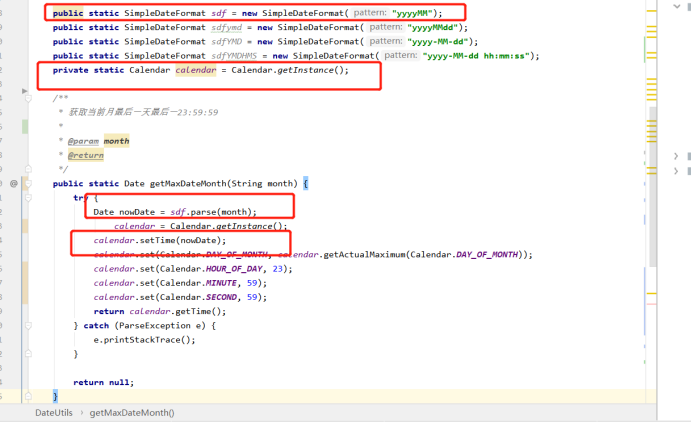
Task: Click the return null statement
Action: (103, 382)
